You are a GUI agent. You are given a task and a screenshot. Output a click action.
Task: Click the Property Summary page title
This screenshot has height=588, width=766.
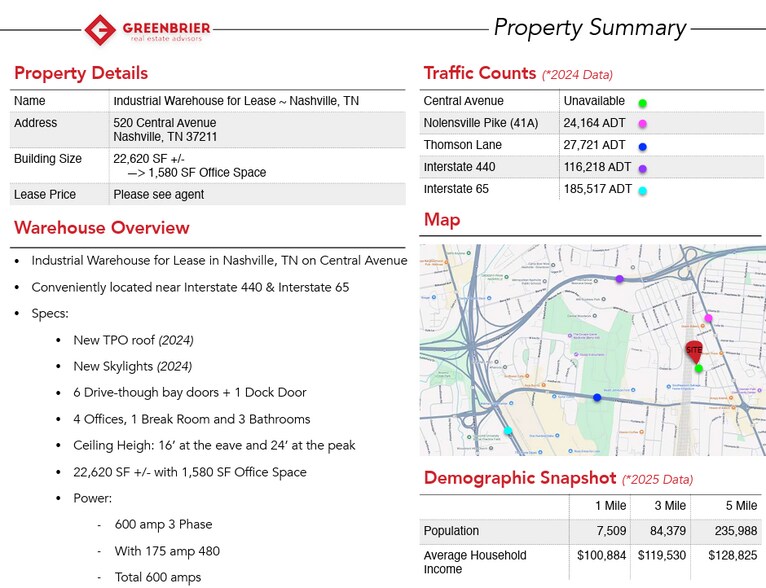click(590, 28)
